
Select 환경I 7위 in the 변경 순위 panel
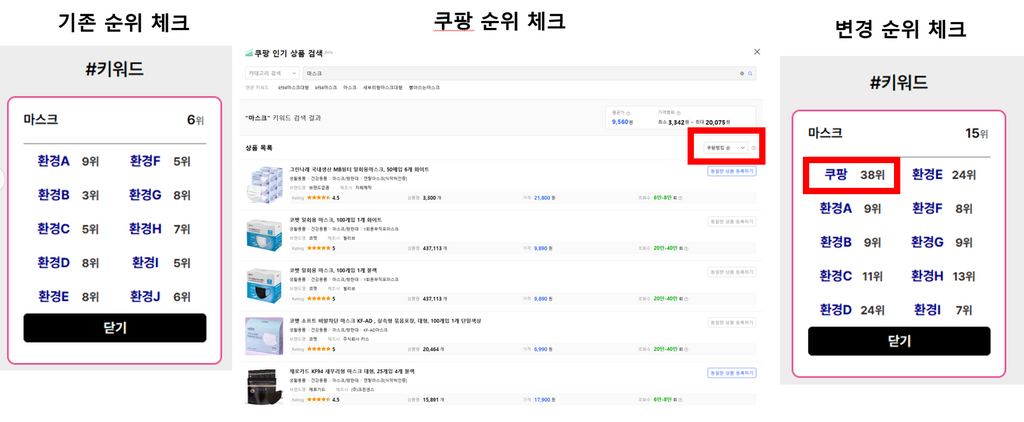coord(944,310)
